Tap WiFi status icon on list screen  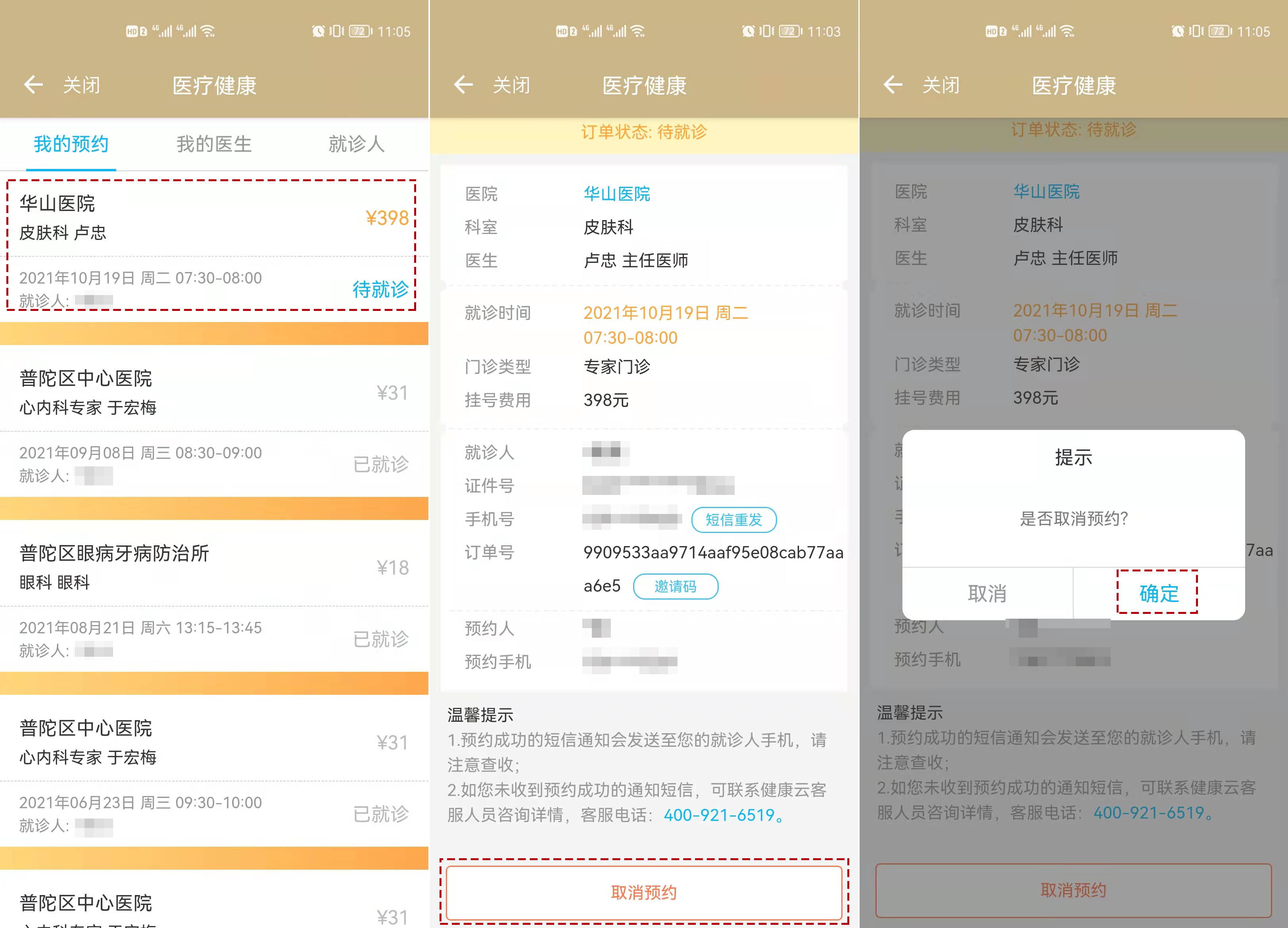coord(208,31)
